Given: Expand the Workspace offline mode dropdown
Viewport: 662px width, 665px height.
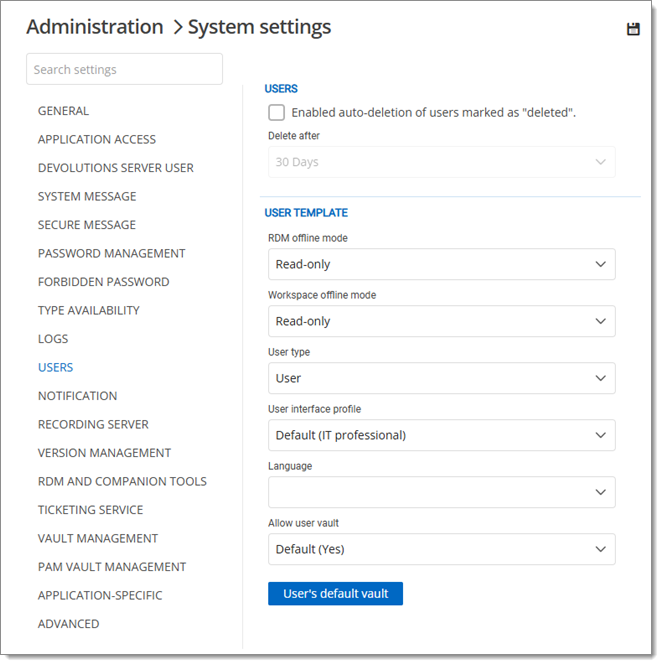Looking at the screenshot, I should [441, 321].
